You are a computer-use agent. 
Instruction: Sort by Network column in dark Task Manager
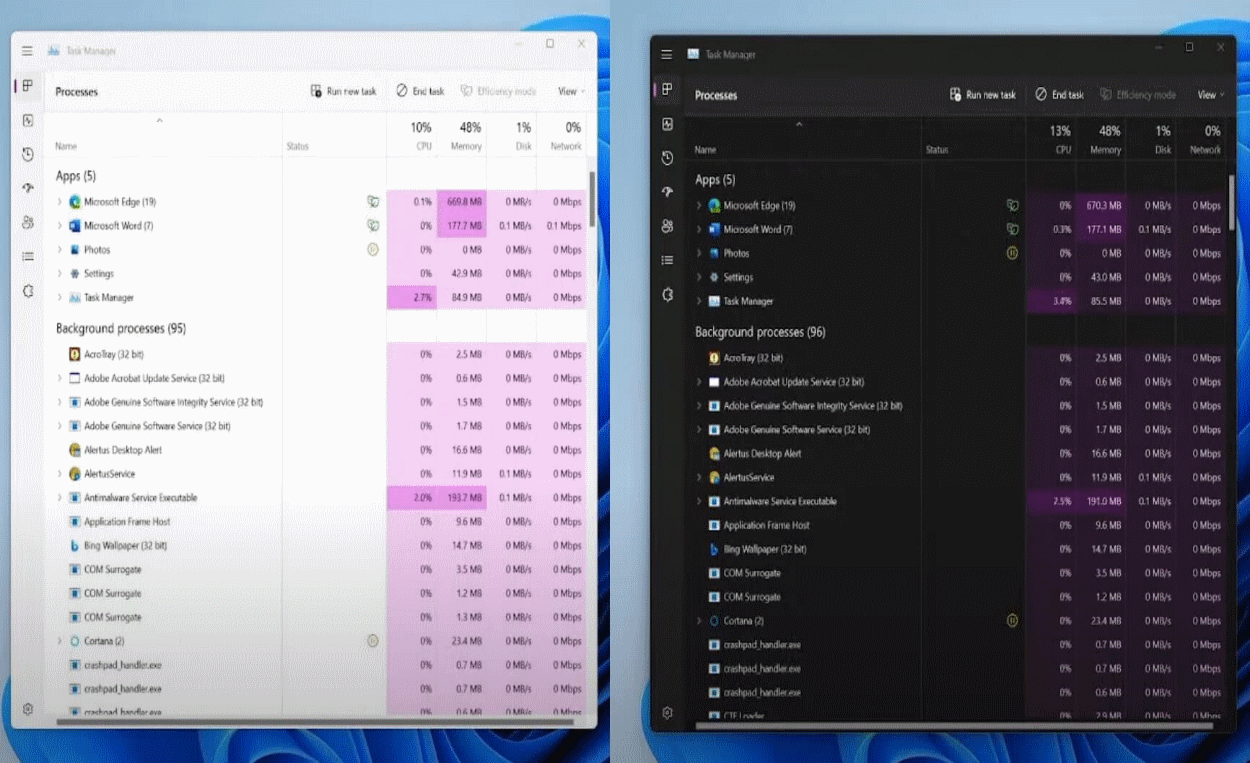pos(1201,139)
